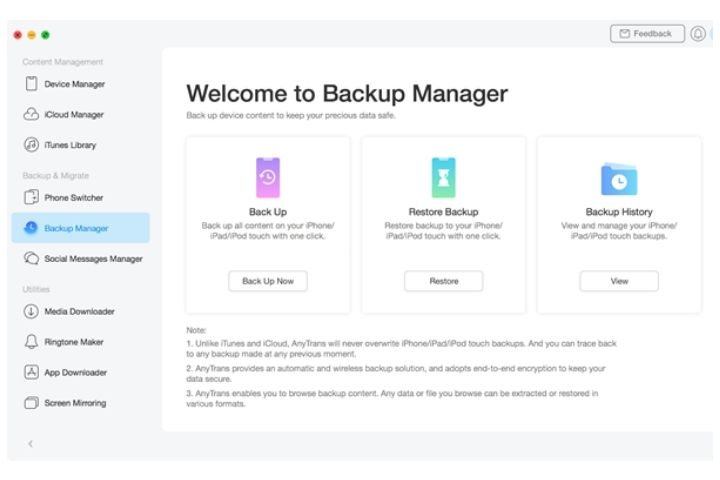Click the App Downloader icon
The height and width of the screenshot is (480, 720).
(31, 372)
